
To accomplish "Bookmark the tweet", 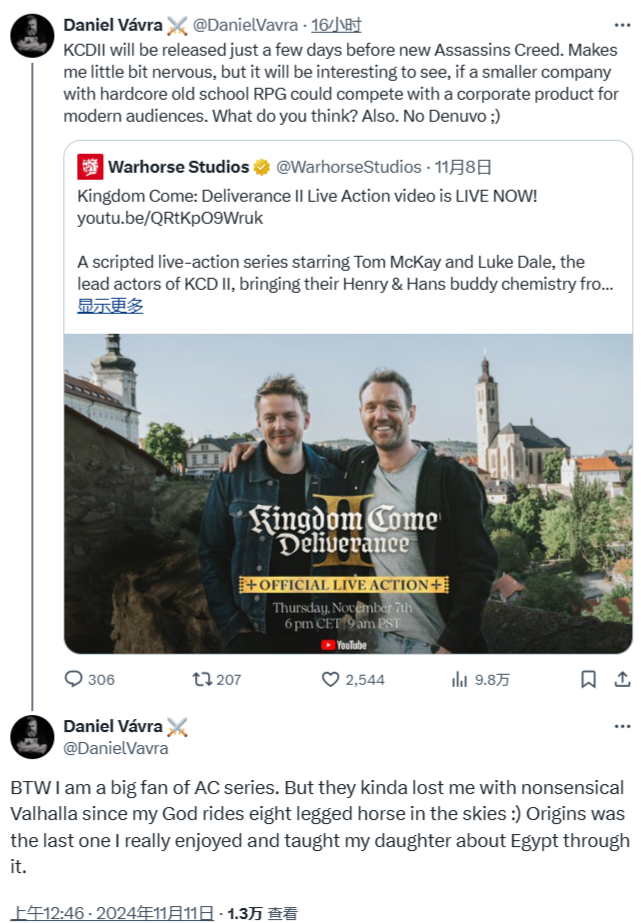I will pyautogui.click(x=588, y=679).
